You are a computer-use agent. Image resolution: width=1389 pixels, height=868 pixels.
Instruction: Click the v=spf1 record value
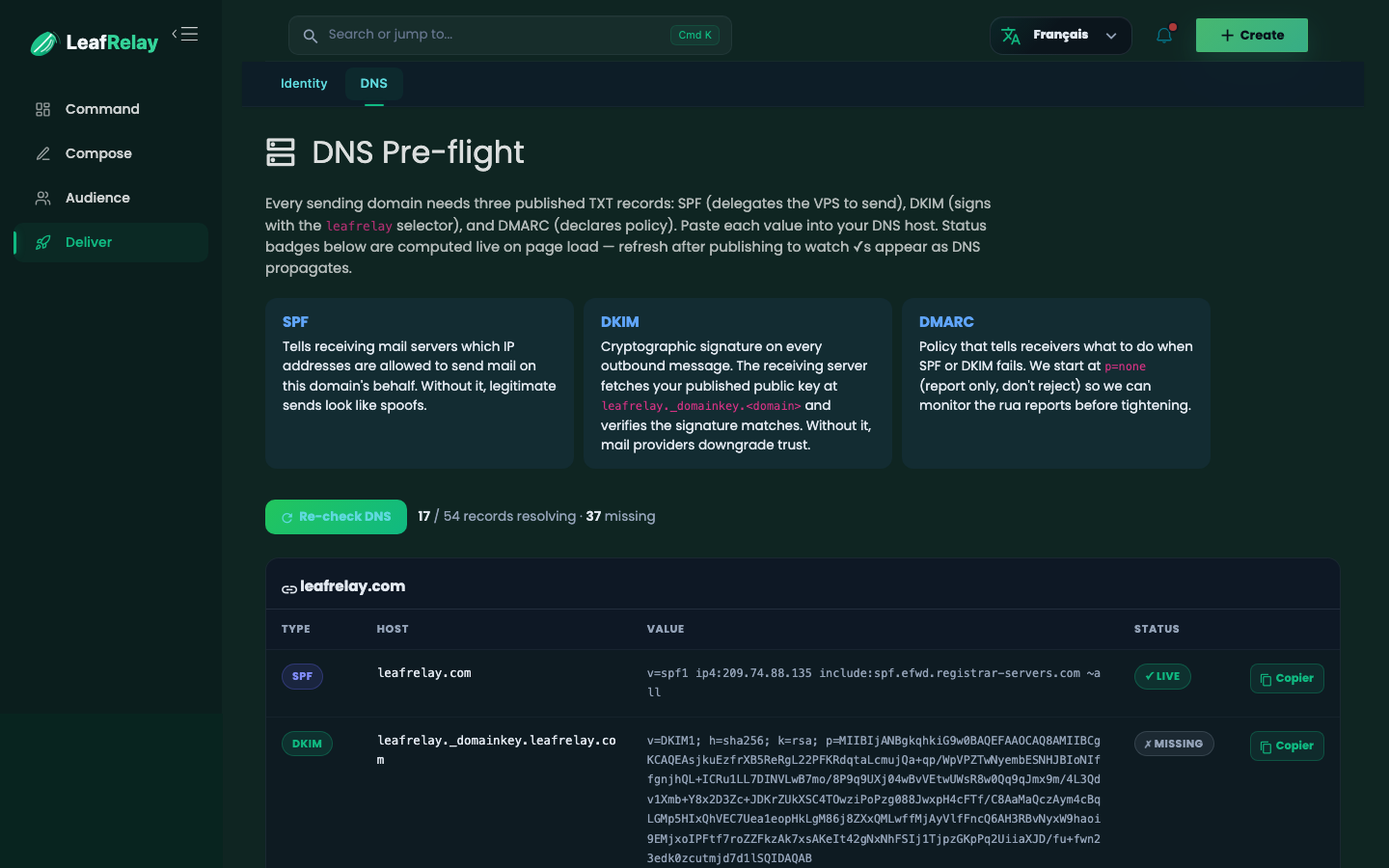pos(873,683)
